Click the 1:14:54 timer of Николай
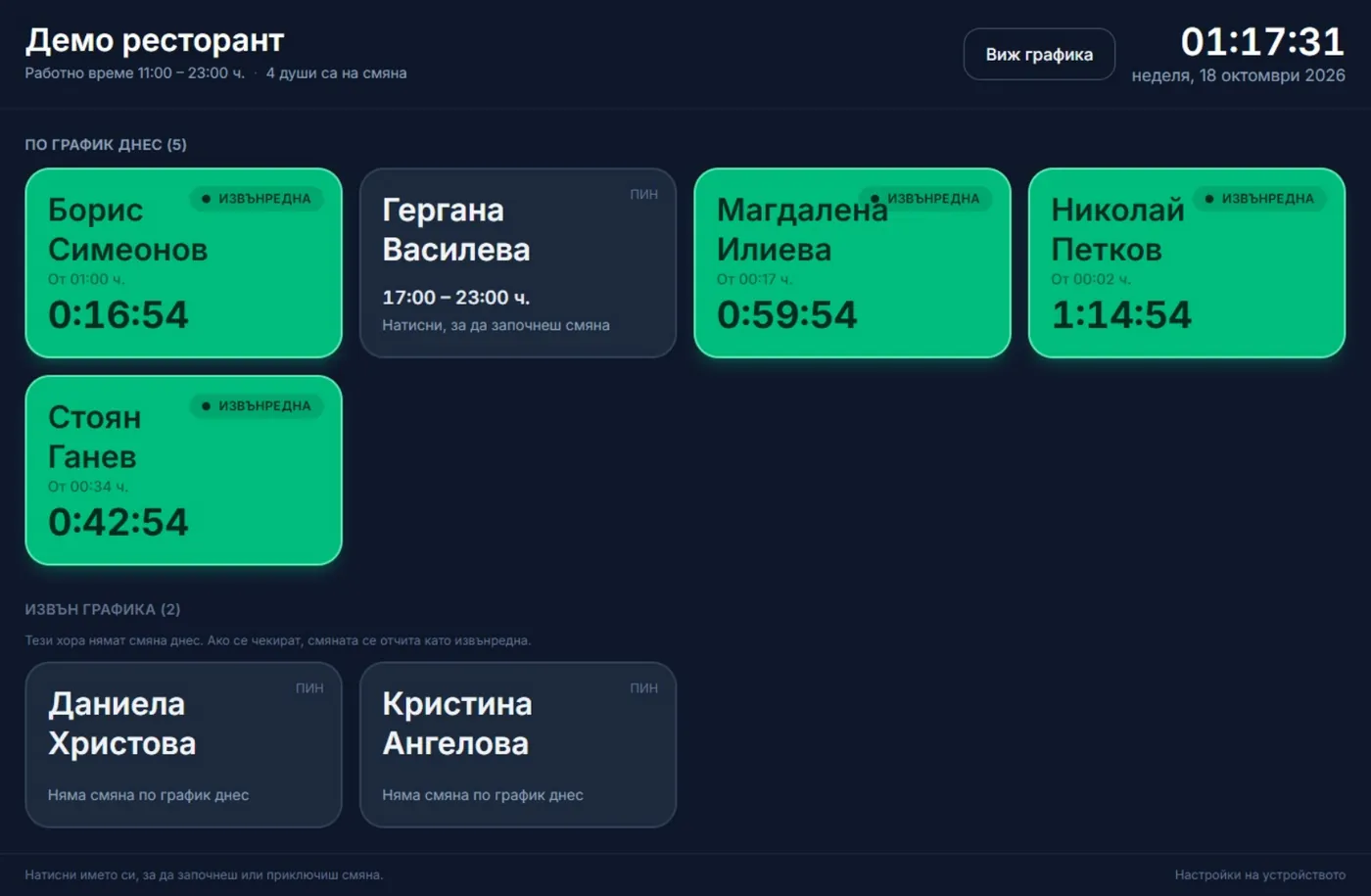This screenshot has width=1371, height=896. [1121, 314]
